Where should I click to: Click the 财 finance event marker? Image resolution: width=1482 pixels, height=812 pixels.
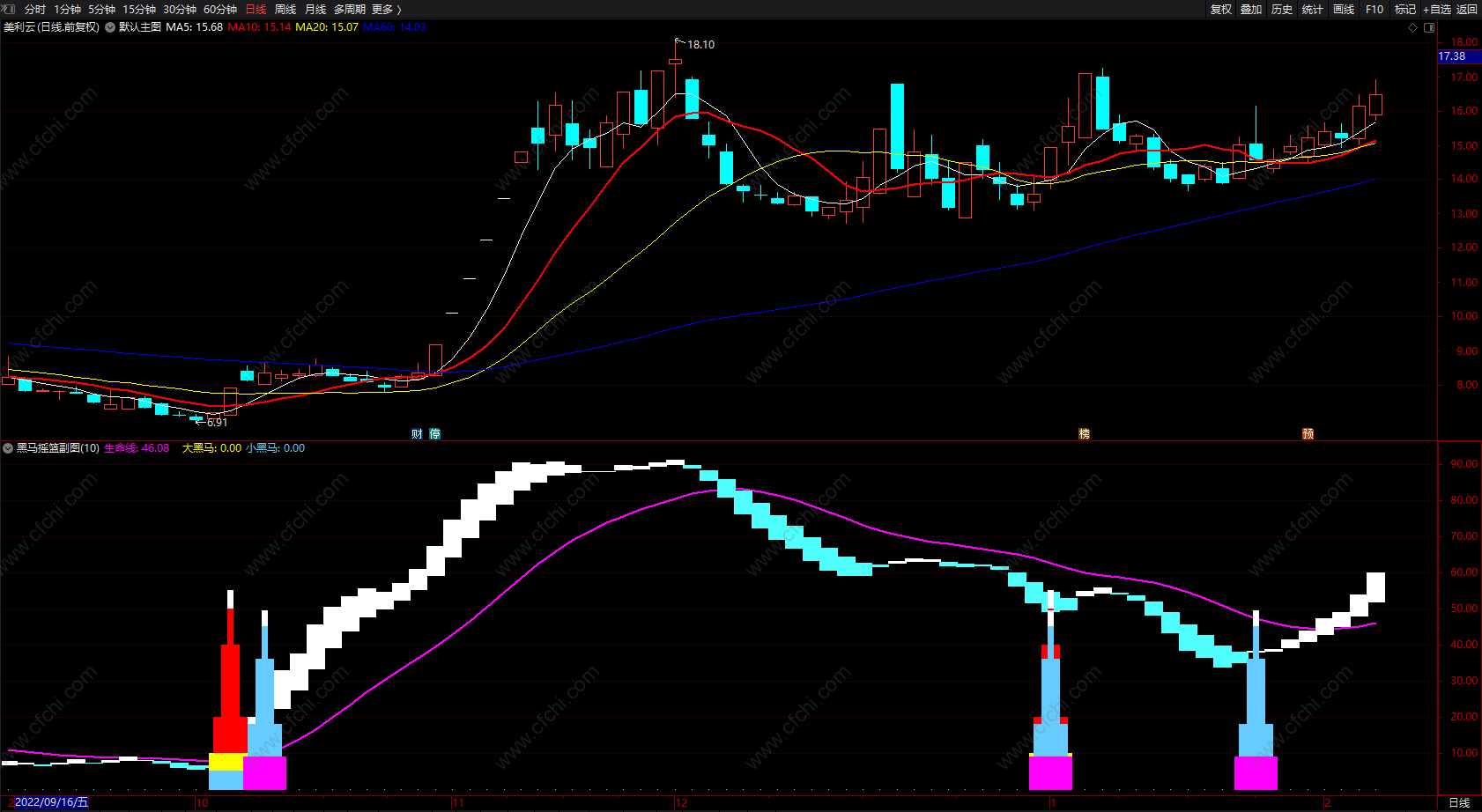[417, 433]
